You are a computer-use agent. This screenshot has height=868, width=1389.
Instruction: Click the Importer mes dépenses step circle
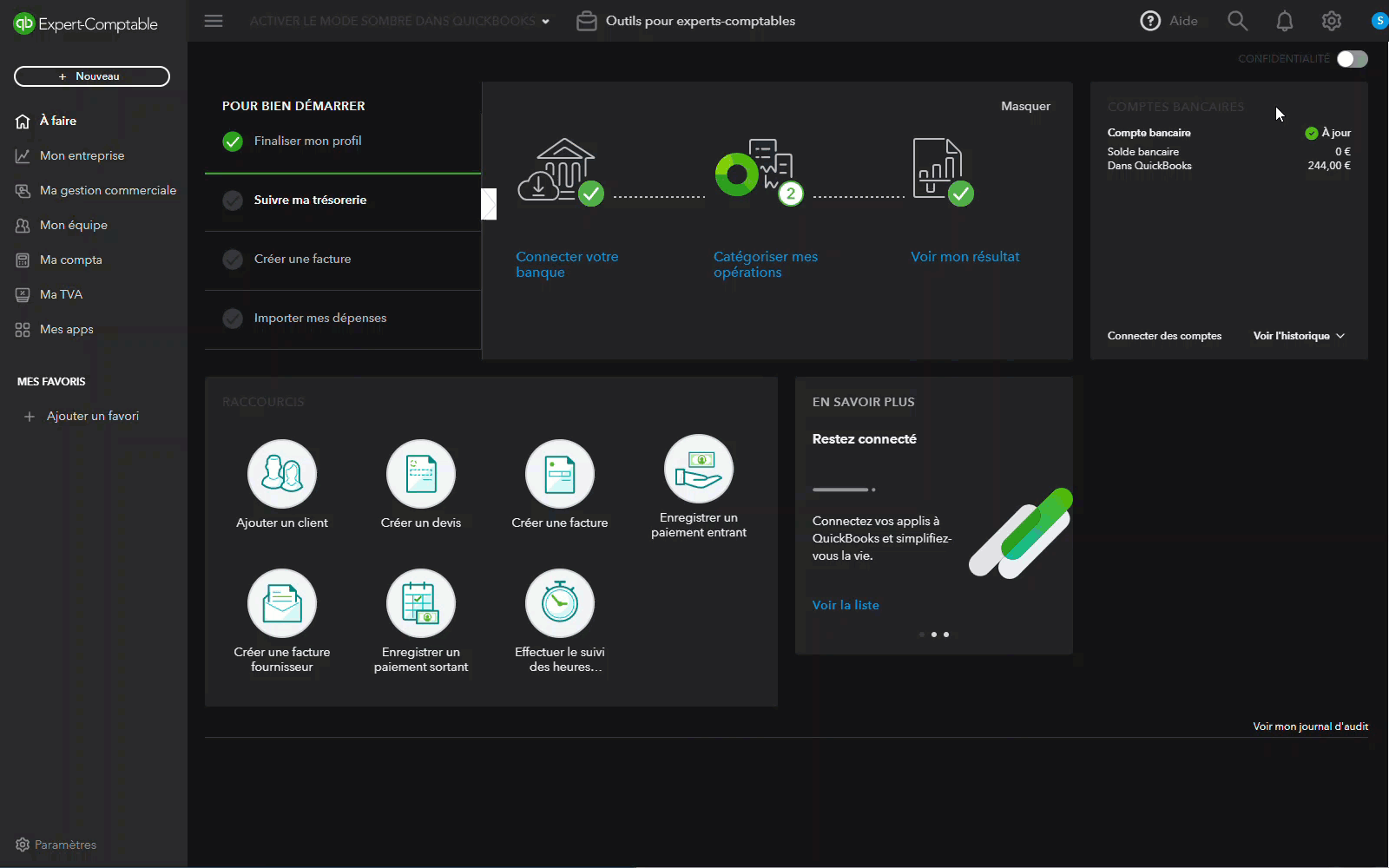[x=233, y=319]
